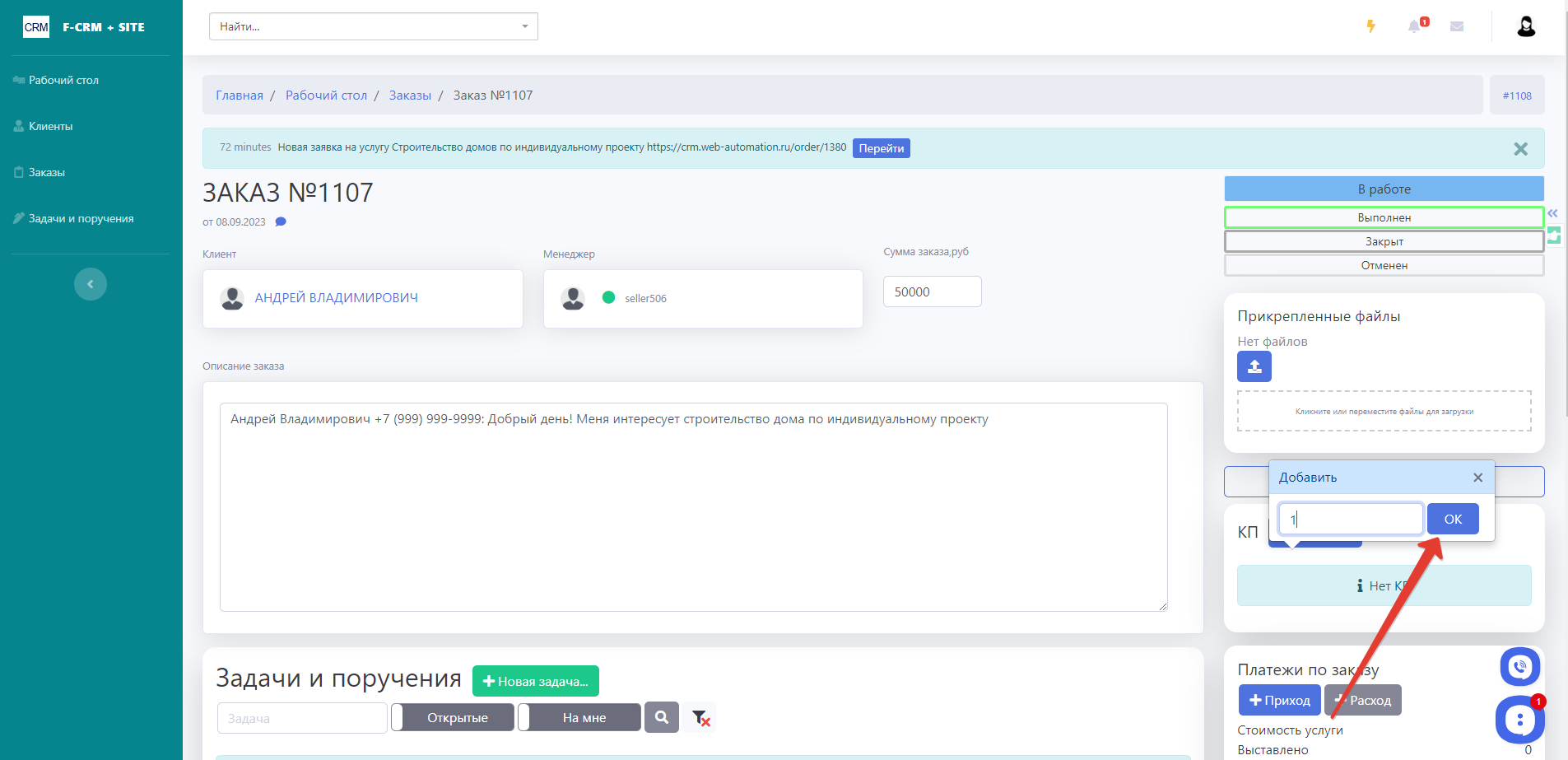Toggle the Открытые tasks switch

click(453, 717)
